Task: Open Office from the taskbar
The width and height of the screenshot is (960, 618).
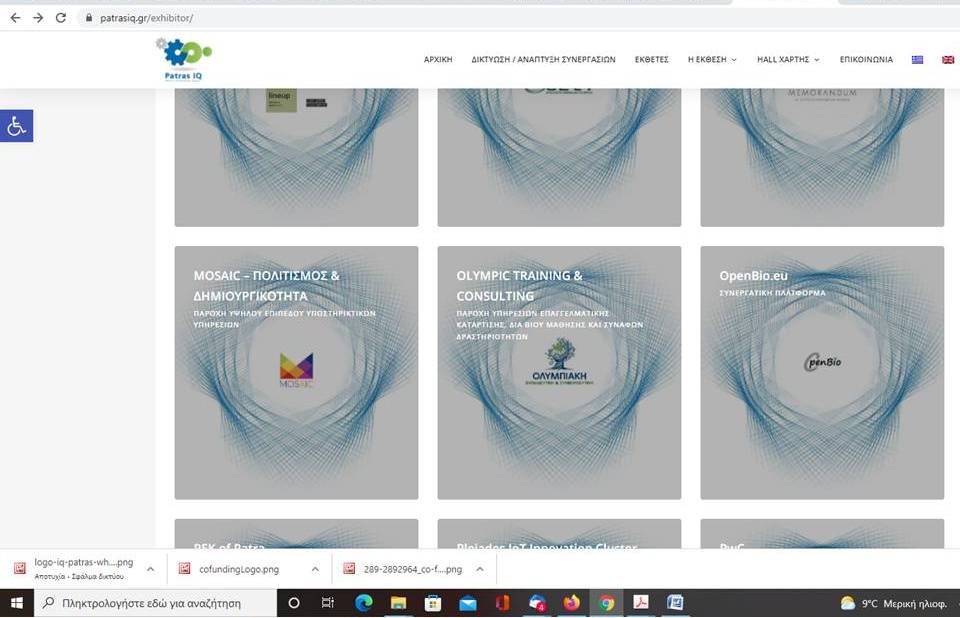Action: click(502, 603)
